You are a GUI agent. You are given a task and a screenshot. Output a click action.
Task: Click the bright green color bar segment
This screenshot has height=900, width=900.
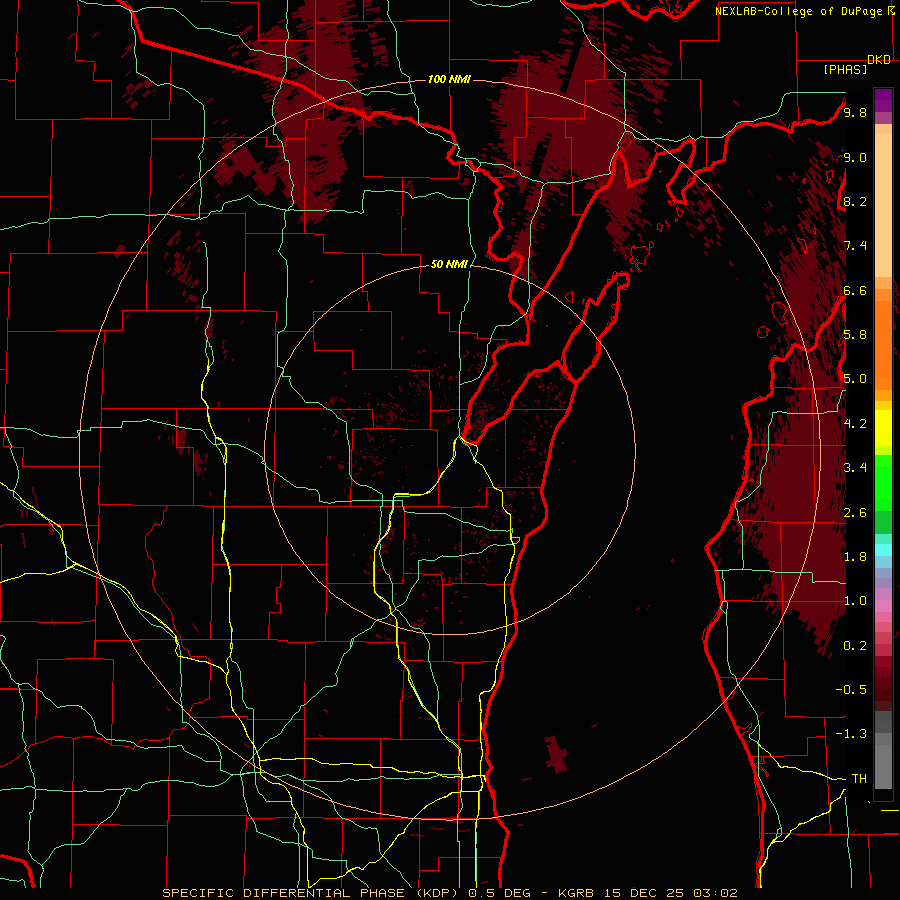pyautogui.click(x=883, y=482)
